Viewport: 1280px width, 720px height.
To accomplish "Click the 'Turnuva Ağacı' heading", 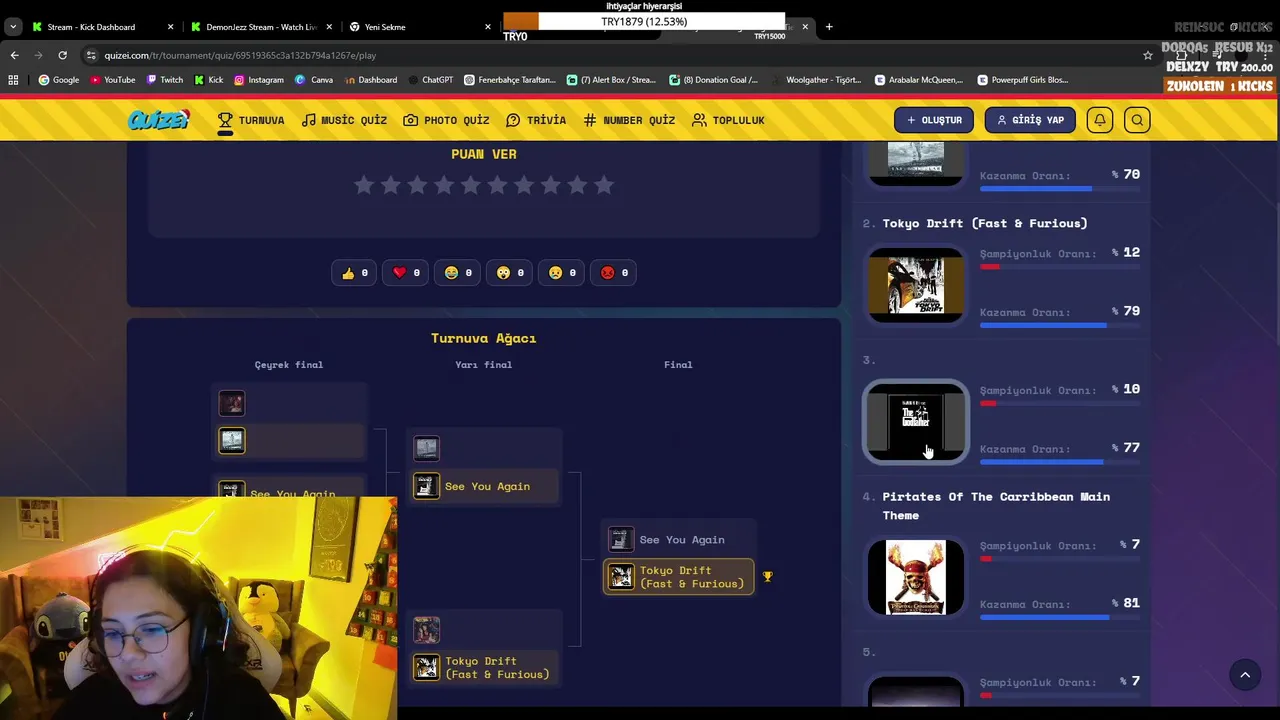I will click(x=484, y=338).
